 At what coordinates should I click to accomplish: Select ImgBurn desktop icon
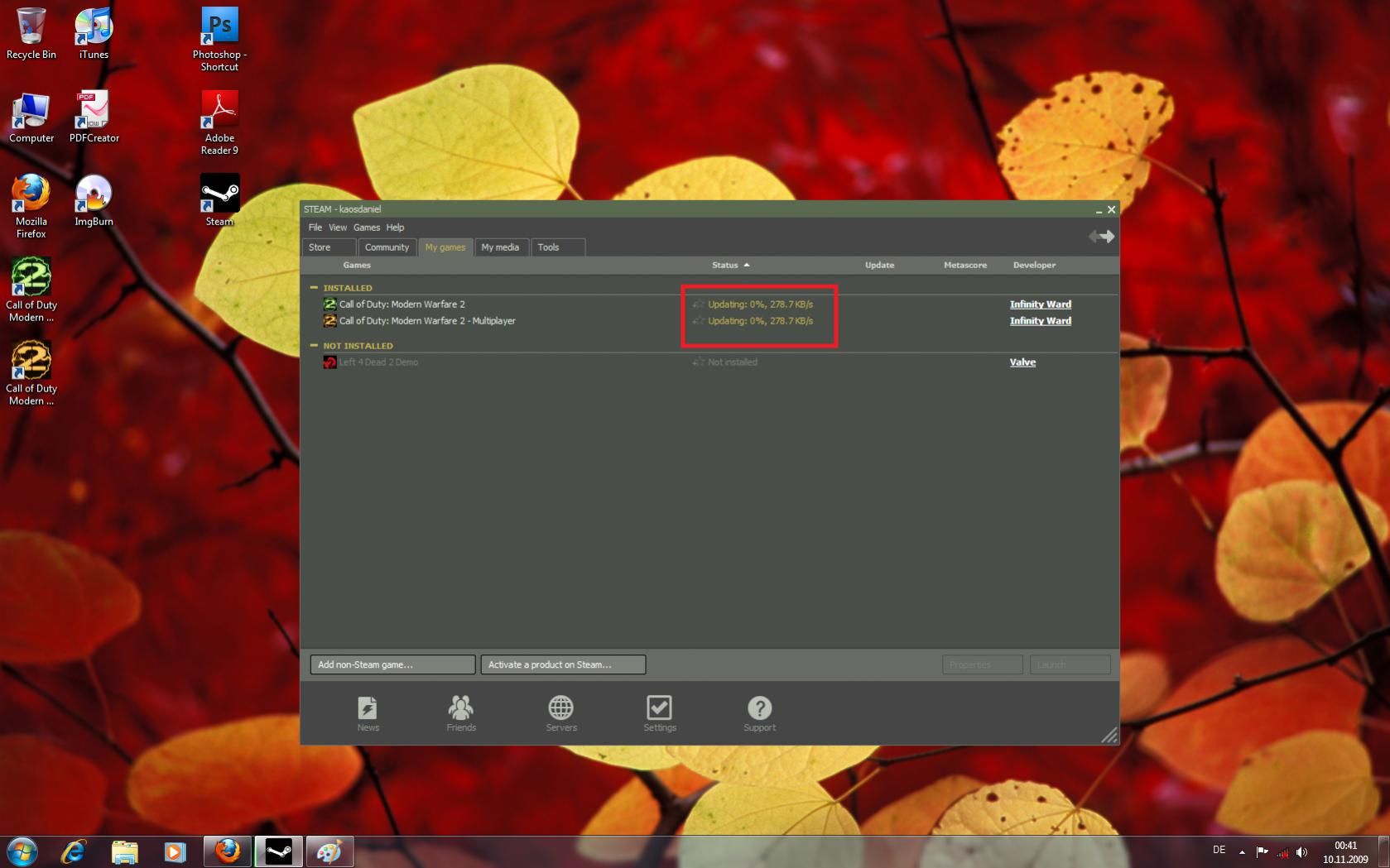(94, 201)
